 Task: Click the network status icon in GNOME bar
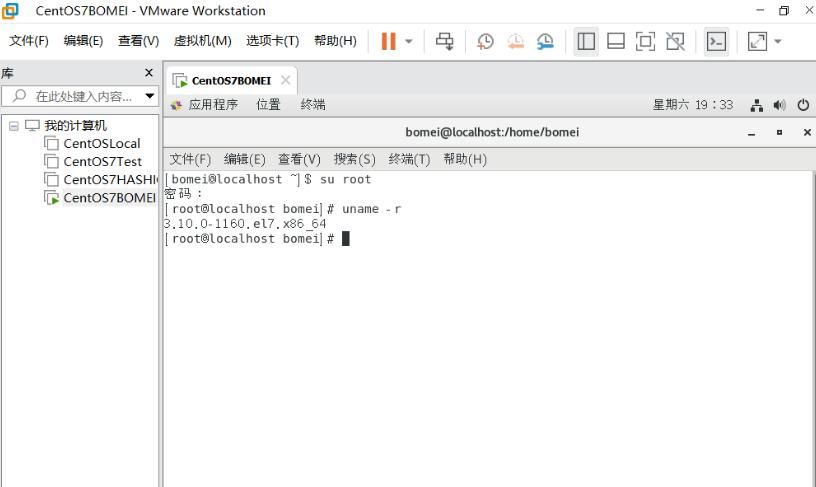coord(757,106)
